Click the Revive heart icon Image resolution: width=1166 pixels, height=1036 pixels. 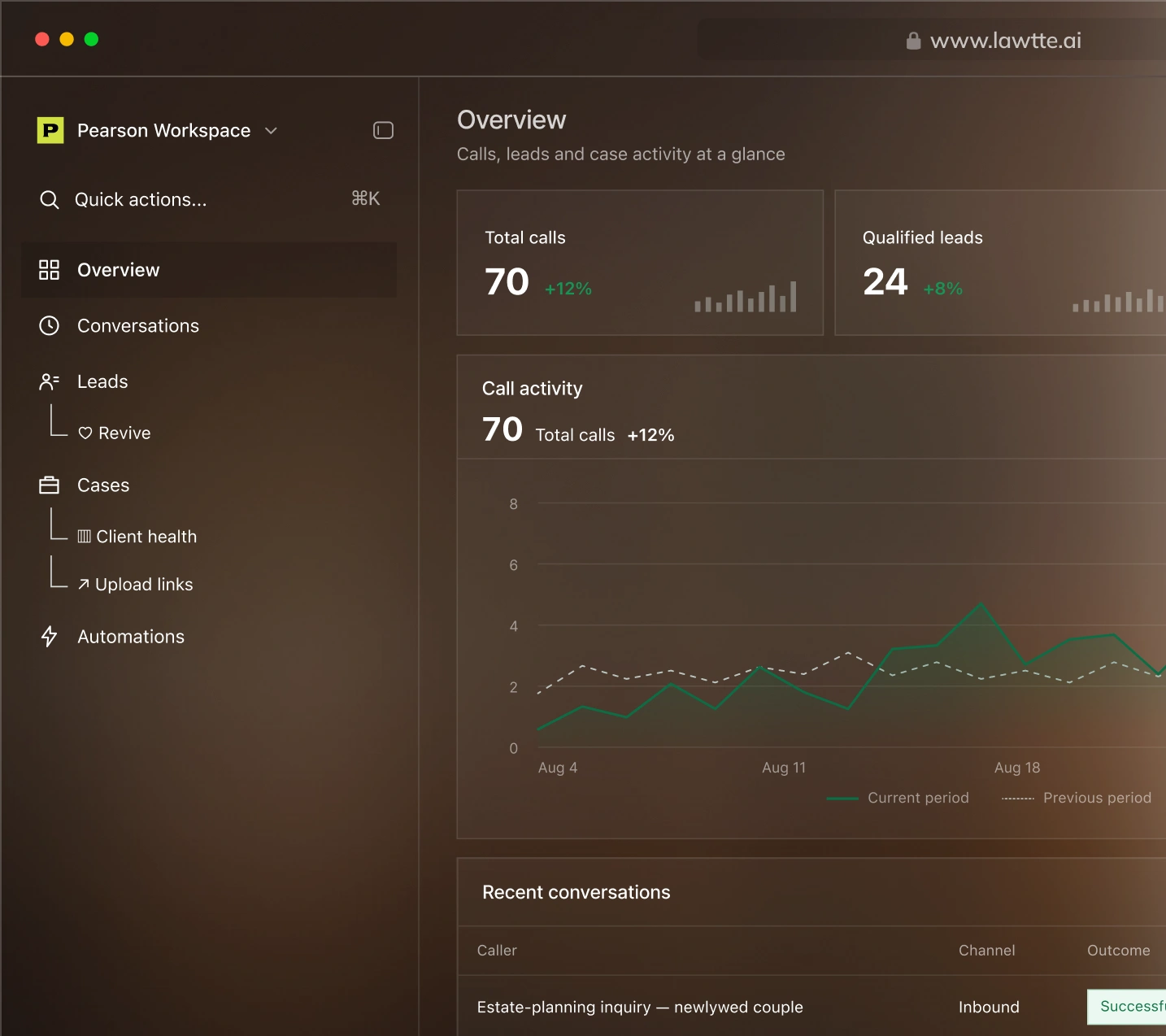tap(85, 433)
